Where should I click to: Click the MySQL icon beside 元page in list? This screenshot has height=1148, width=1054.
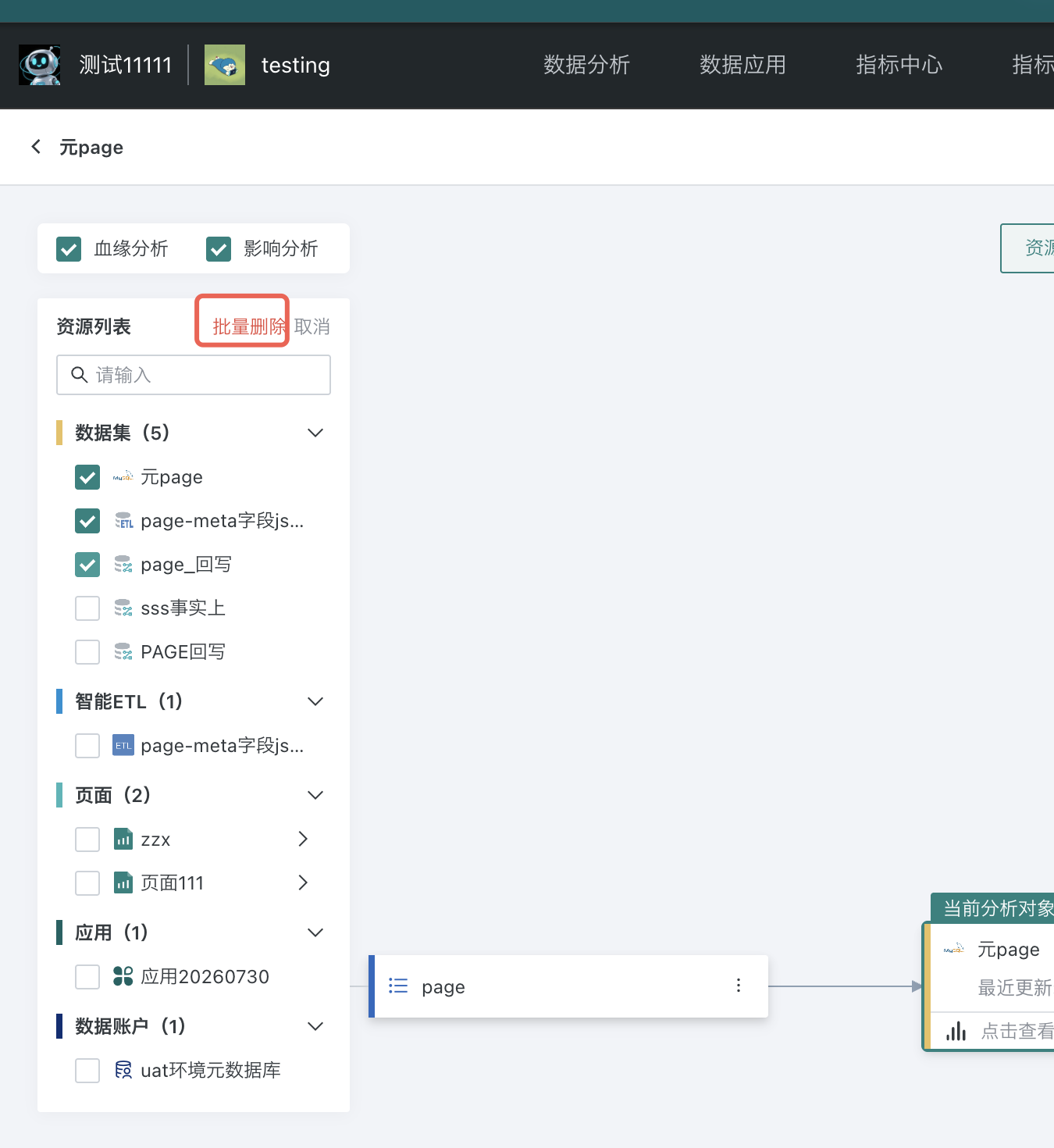(123, 477)
